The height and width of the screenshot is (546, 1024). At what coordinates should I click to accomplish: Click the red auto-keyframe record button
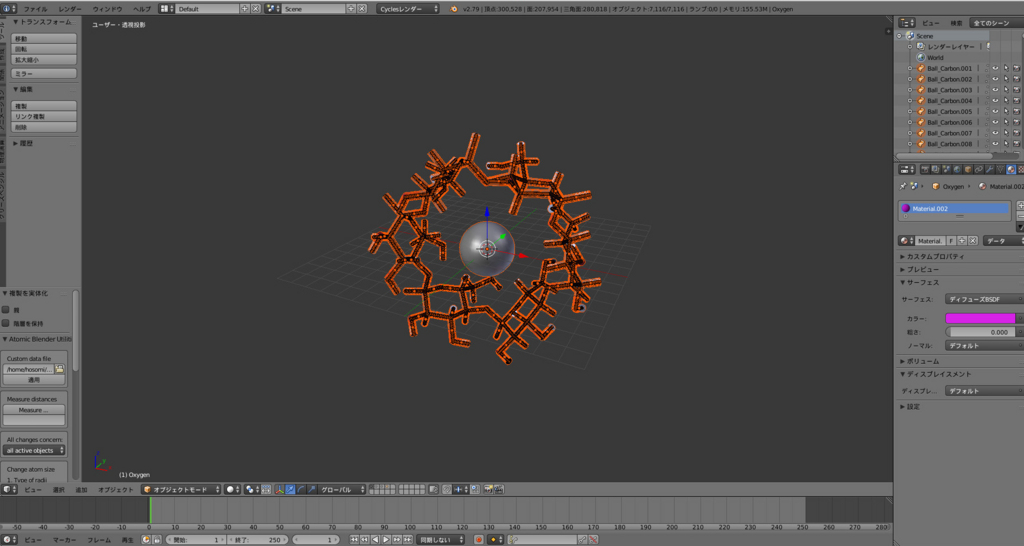pyautogui.click(x=479, y=539)
